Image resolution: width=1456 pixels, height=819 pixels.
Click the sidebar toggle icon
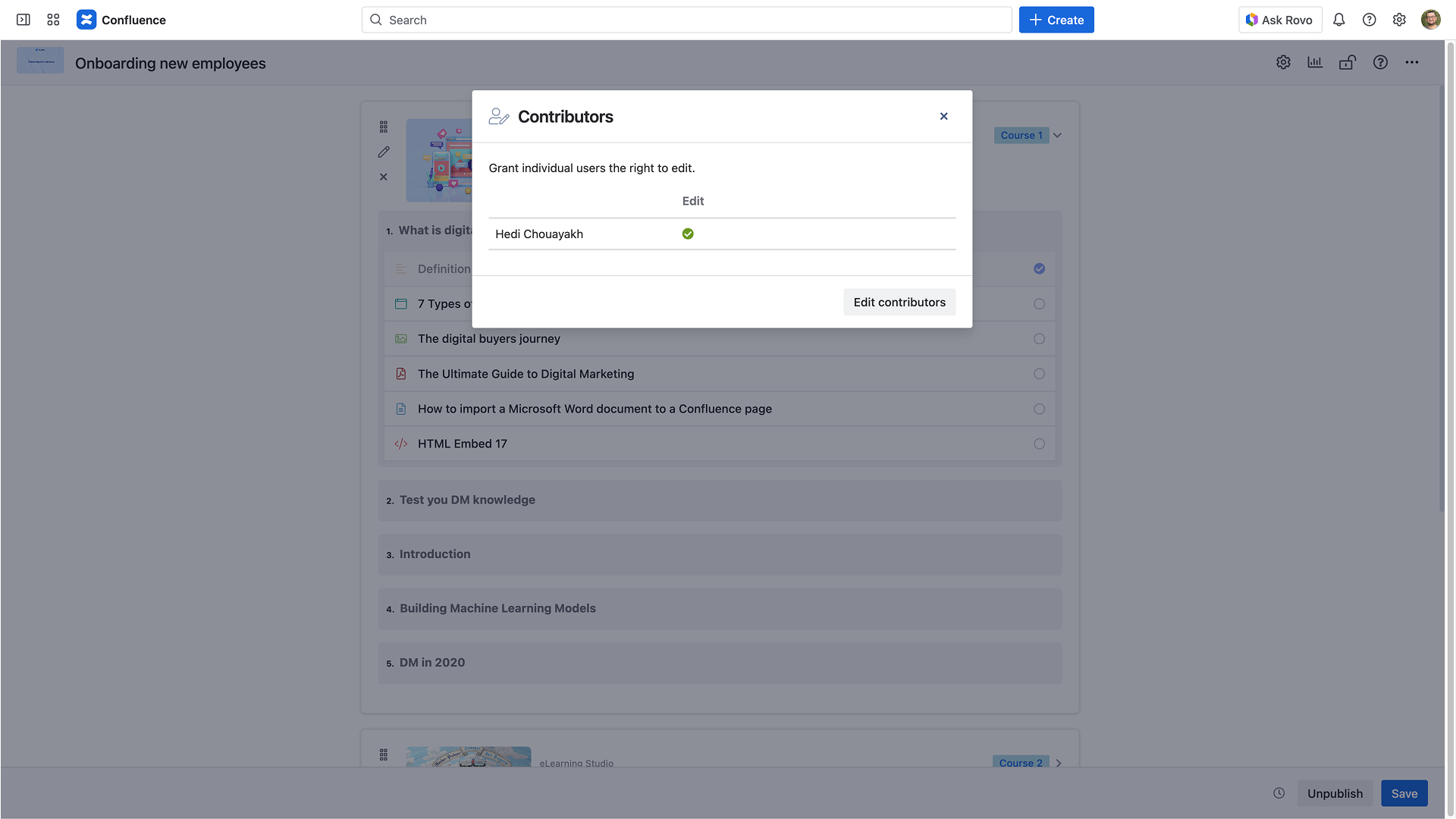coord(24,20)
